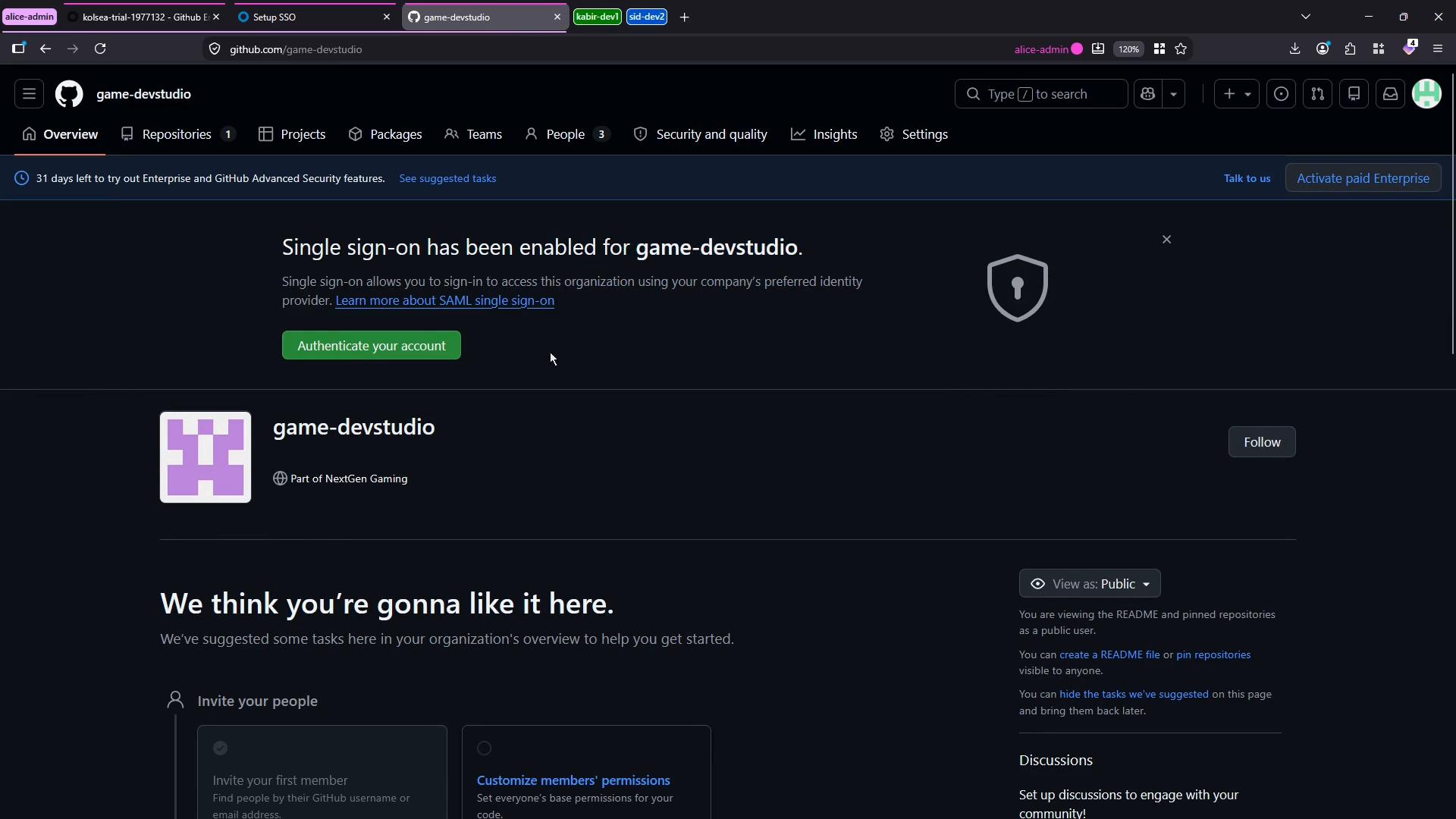Open the reader/save page icon in address bar
Image resolution: width=1456 pixels, height=819 pixels.
pyautogui.click(x=1097, y=49)
